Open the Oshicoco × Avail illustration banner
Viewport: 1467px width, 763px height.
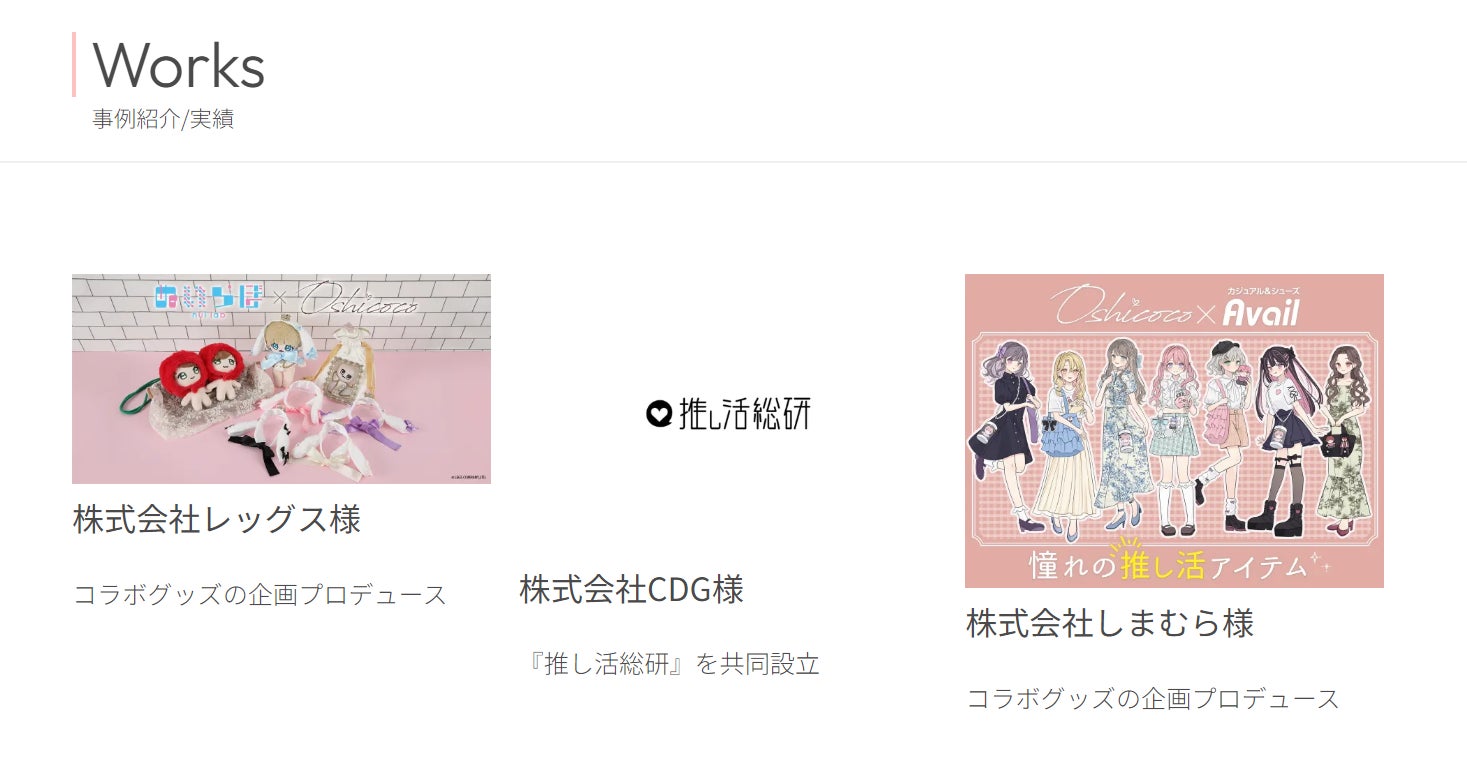1174,431
